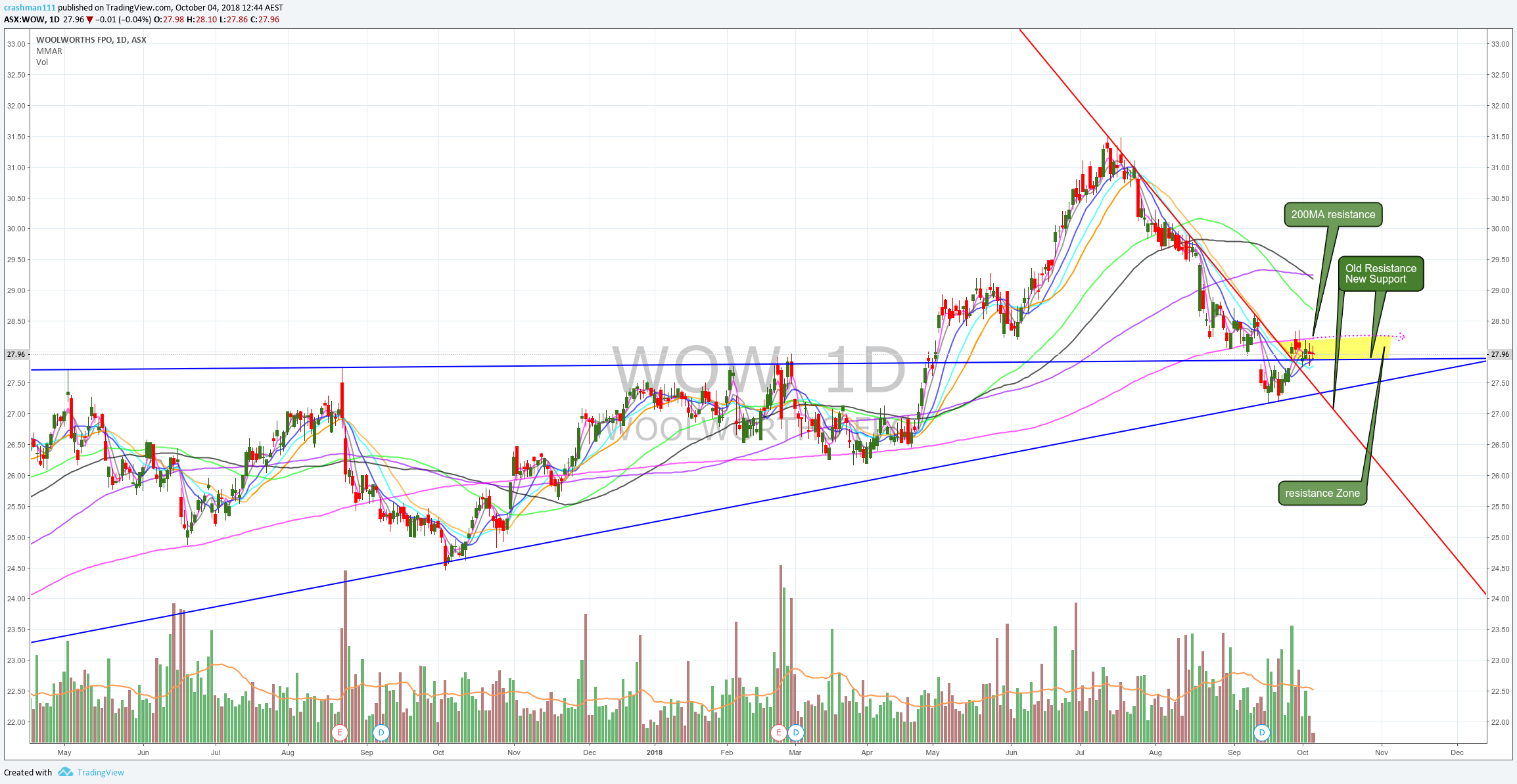Viewport: 1517px width, 784px height.
Task: Click the ASX:WOW ticker symbol in header
Action: click(24, 20)
